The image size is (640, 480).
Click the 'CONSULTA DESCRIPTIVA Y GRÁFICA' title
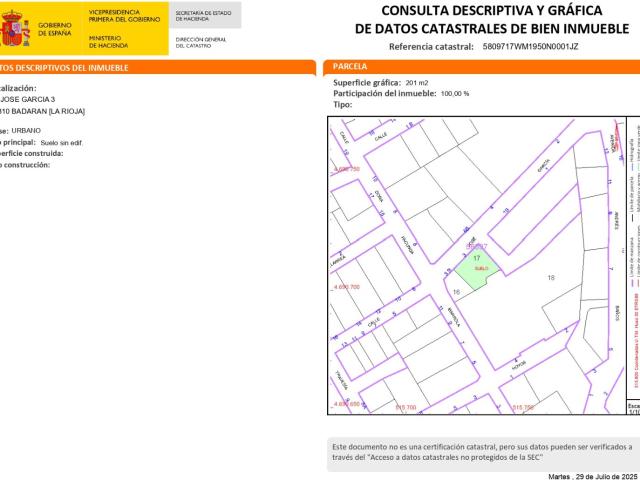491,10
